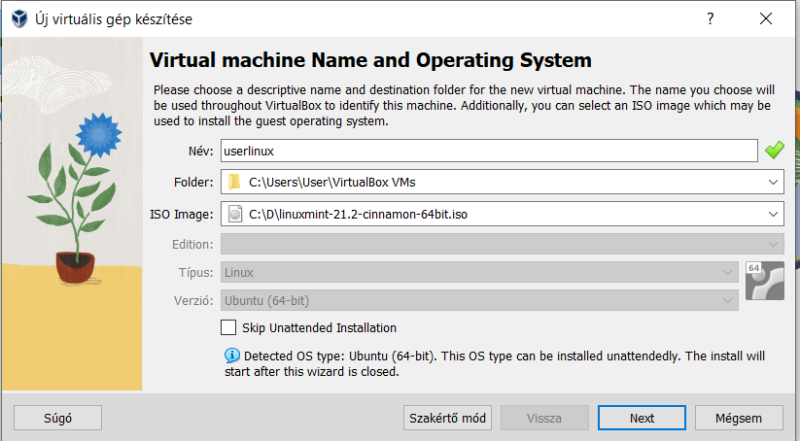Enable Skip Unattended Installation checkbox
Image resolution: width=800 pixels, height=441 pixels.
coord(228,327)
